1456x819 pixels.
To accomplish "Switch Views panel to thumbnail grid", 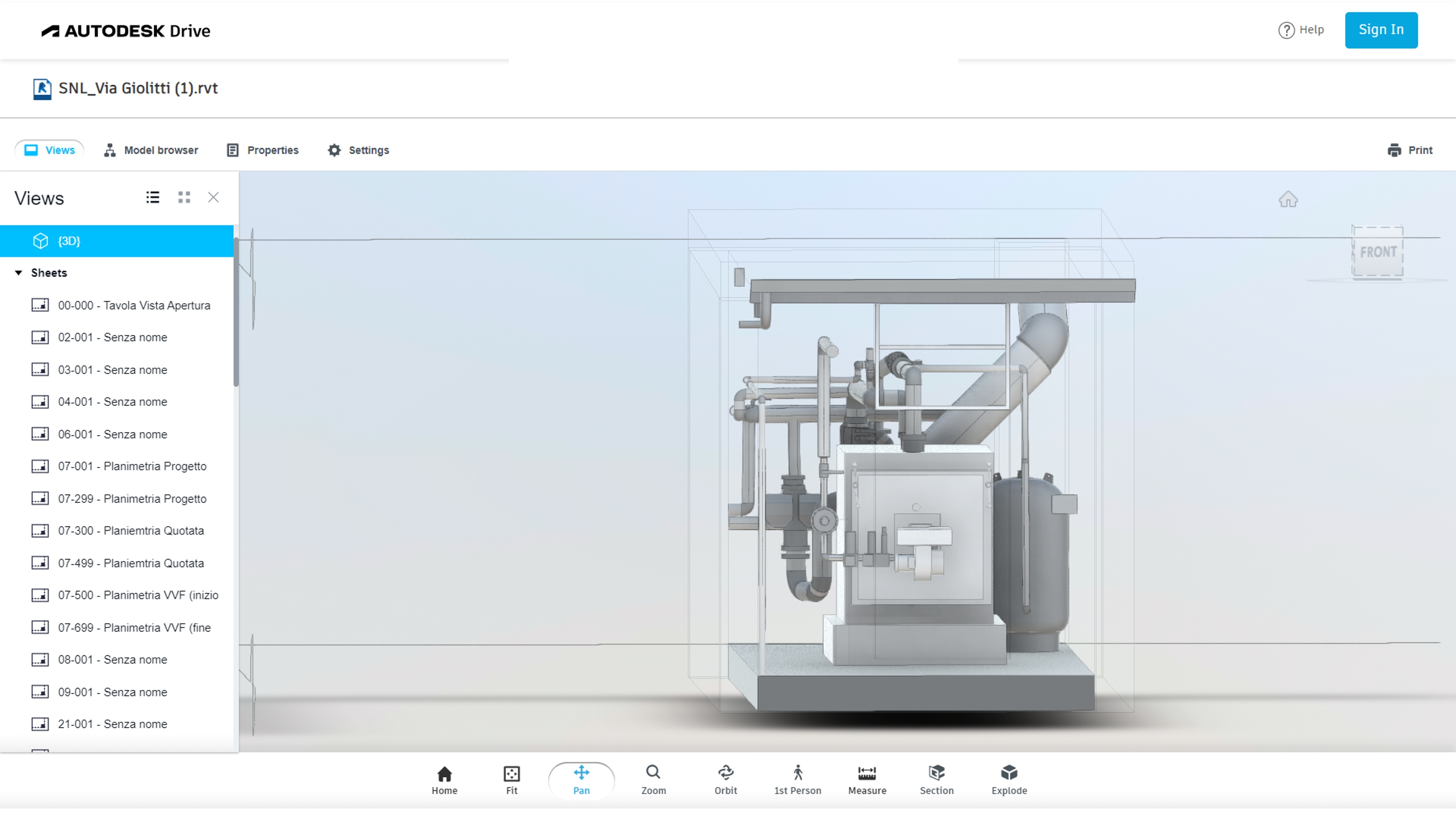I will coord(184,197).
